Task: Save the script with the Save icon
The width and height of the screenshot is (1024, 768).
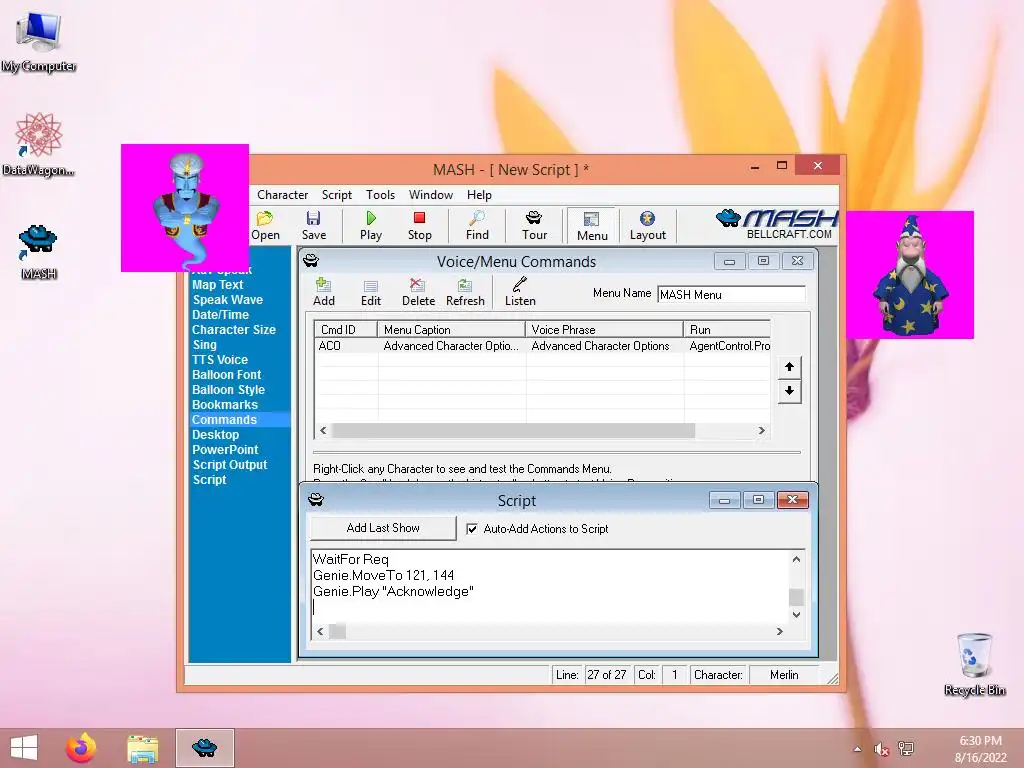Action: (313, 226)
